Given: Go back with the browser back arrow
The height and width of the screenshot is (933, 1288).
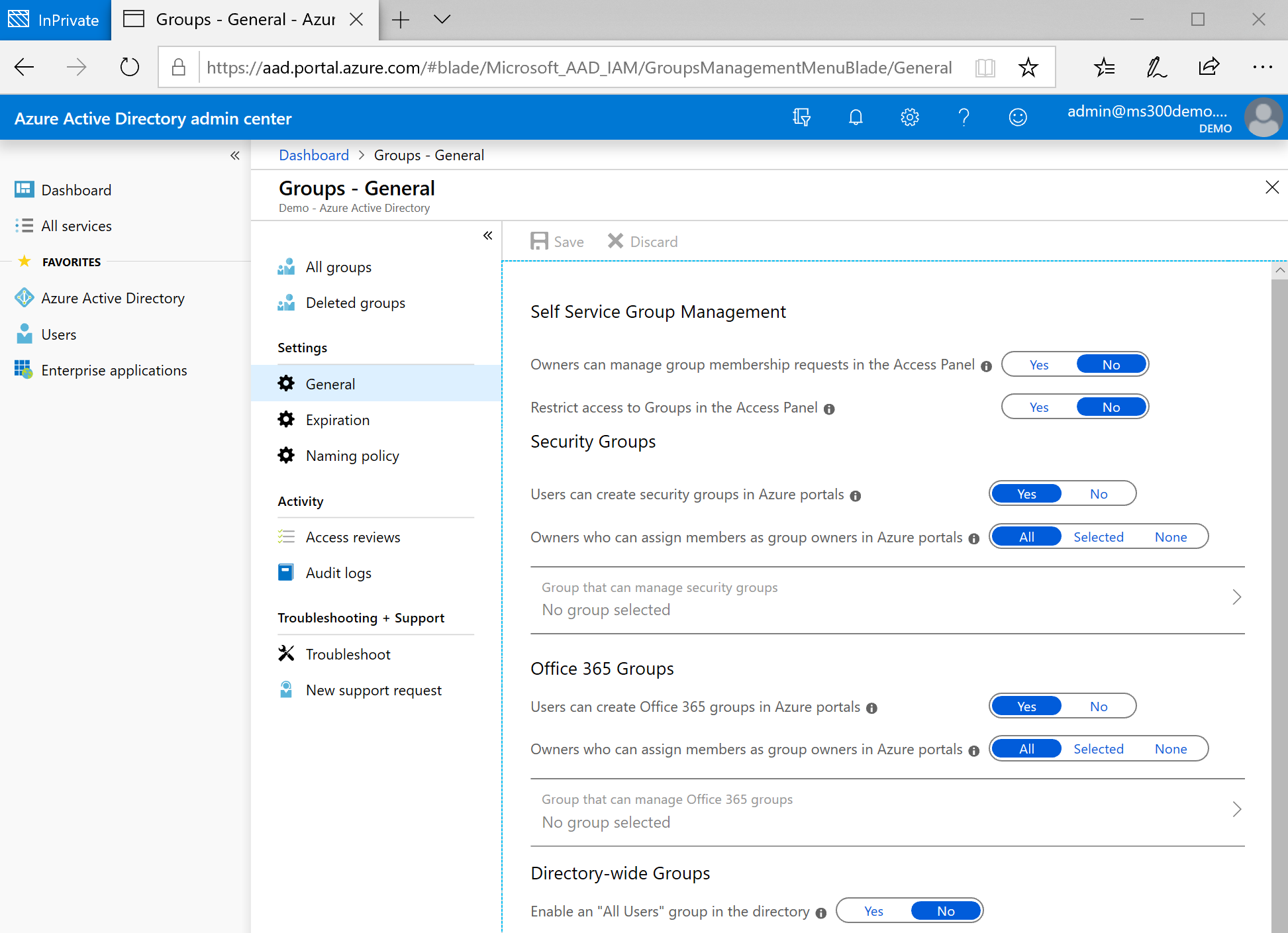Looking at the screenshot, I should click(25, 67).
